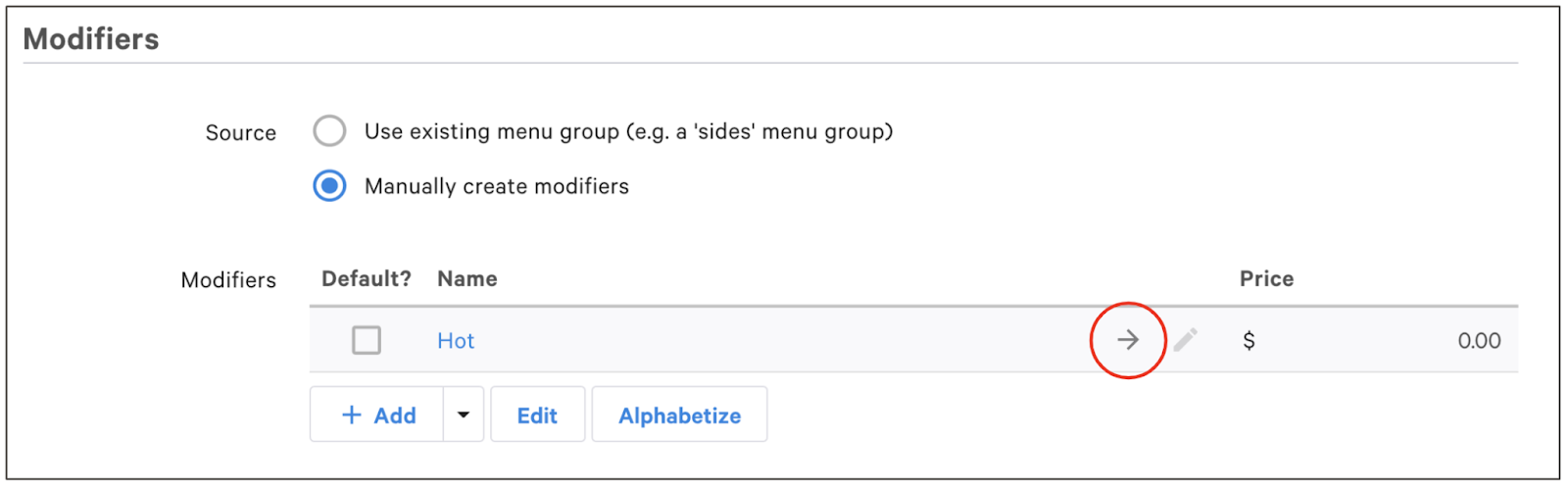Screen dimensions: 1568x488
Task: Open the Hot modifier link
Action: (x=456, y=341)
